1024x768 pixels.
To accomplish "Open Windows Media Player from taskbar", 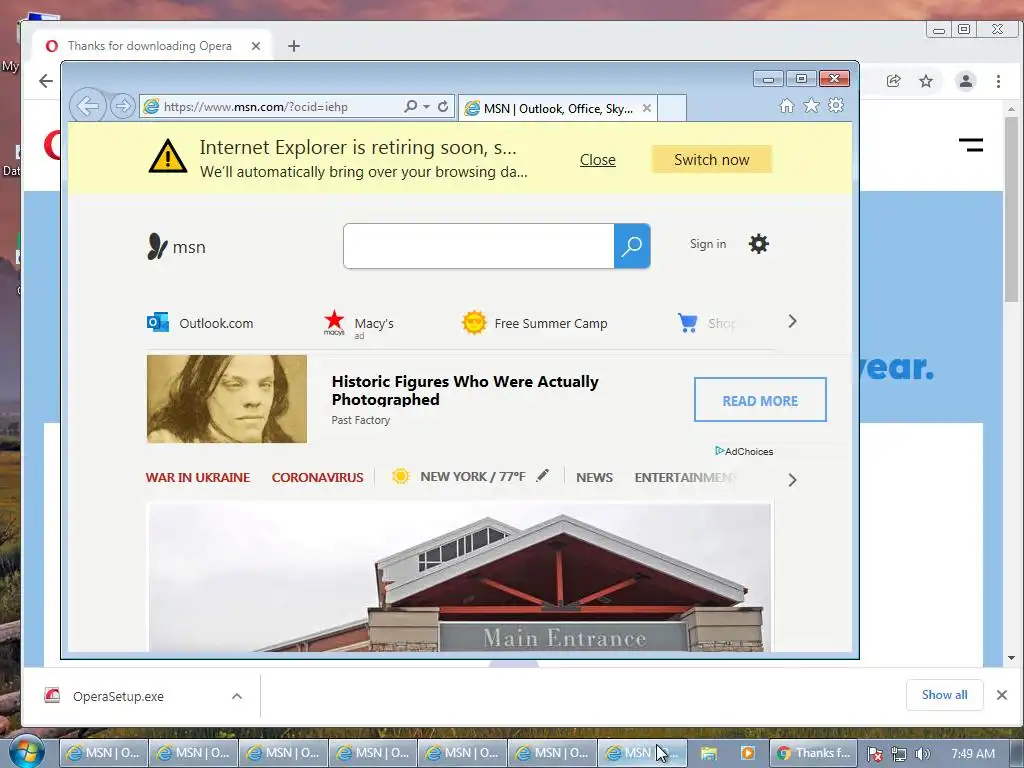I will [x=747, y=753].
